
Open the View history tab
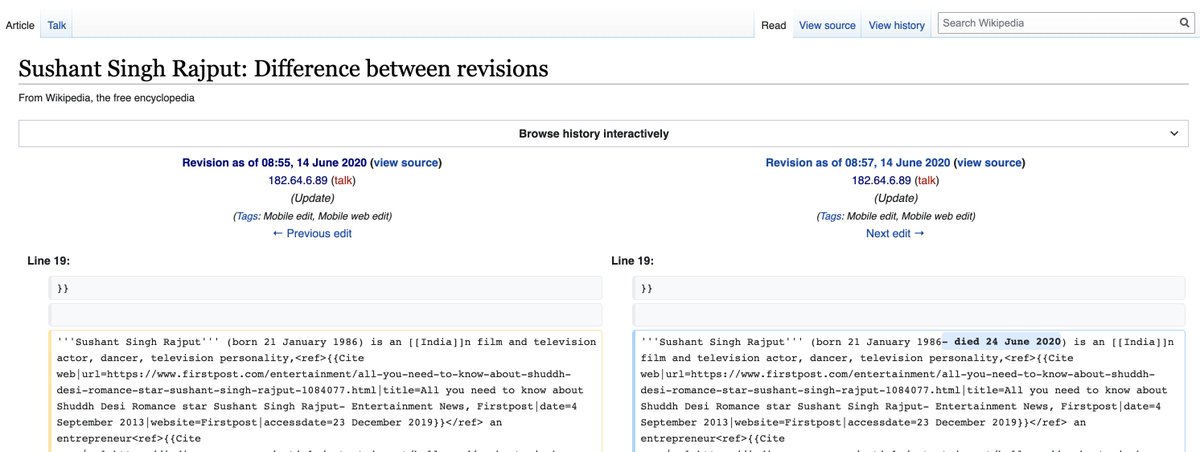coord(897,25)
